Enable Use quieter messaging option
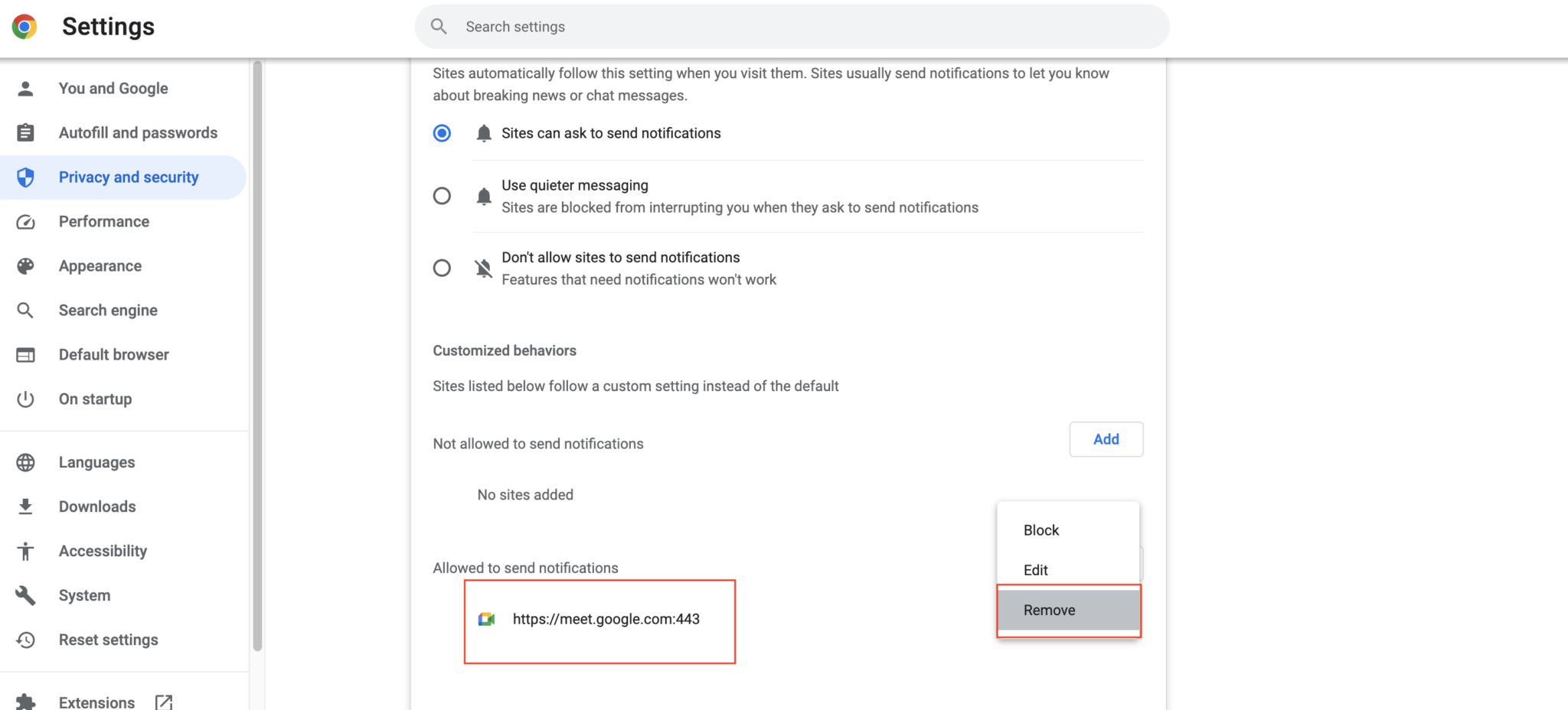Viewport: 1568px width, 710px height. (442, 196)
